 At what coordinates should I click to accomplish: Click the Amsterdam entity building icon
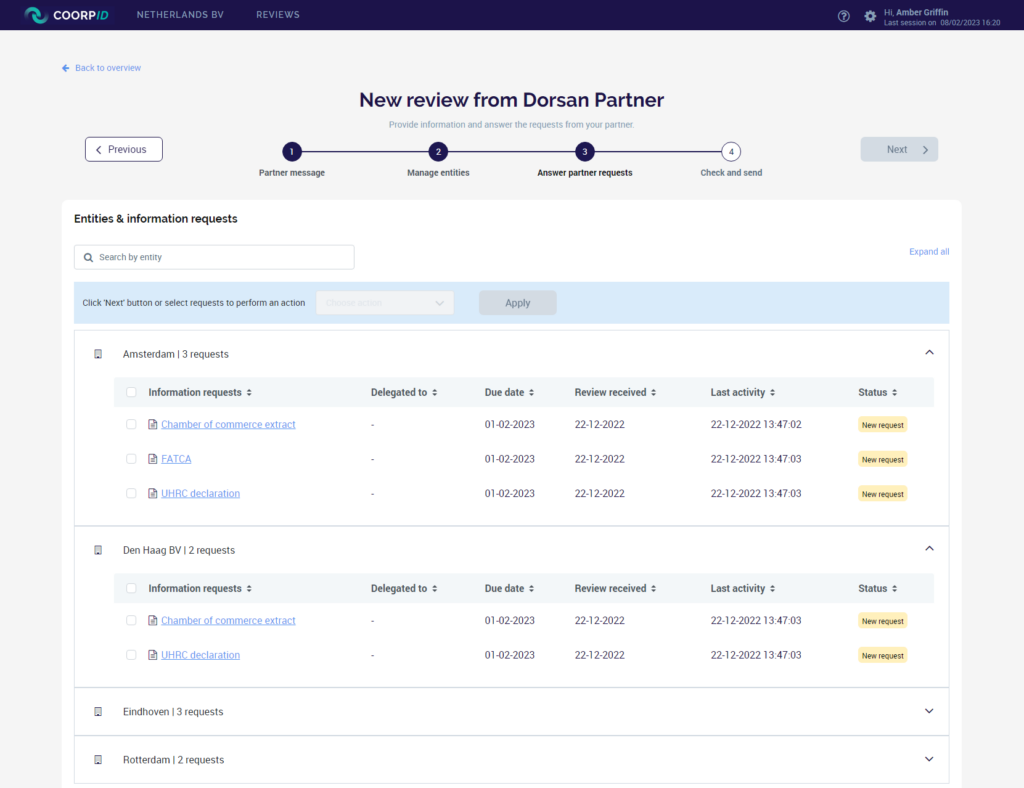point(98,354)
